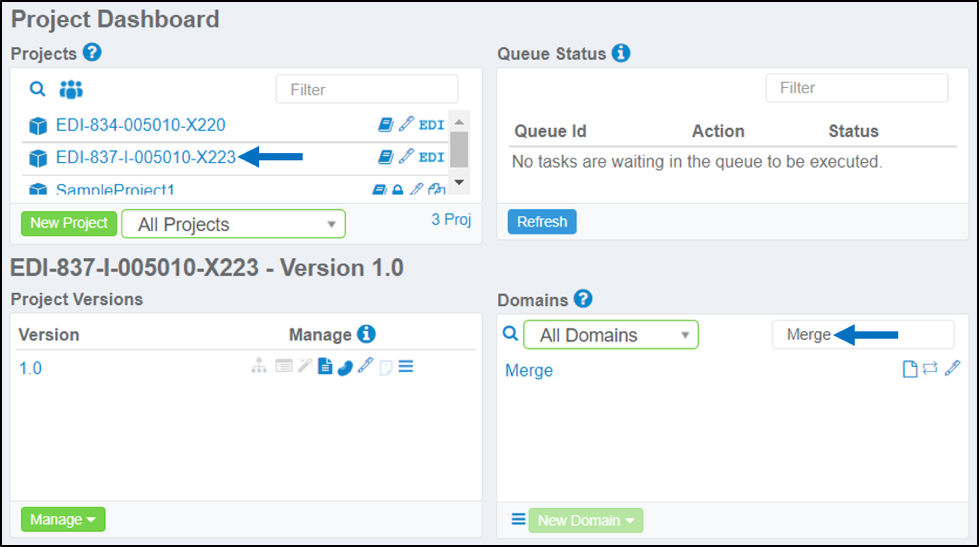The image size is (979, 547).
Task: Click the Manage column info icon
Action: coord(367,334)
